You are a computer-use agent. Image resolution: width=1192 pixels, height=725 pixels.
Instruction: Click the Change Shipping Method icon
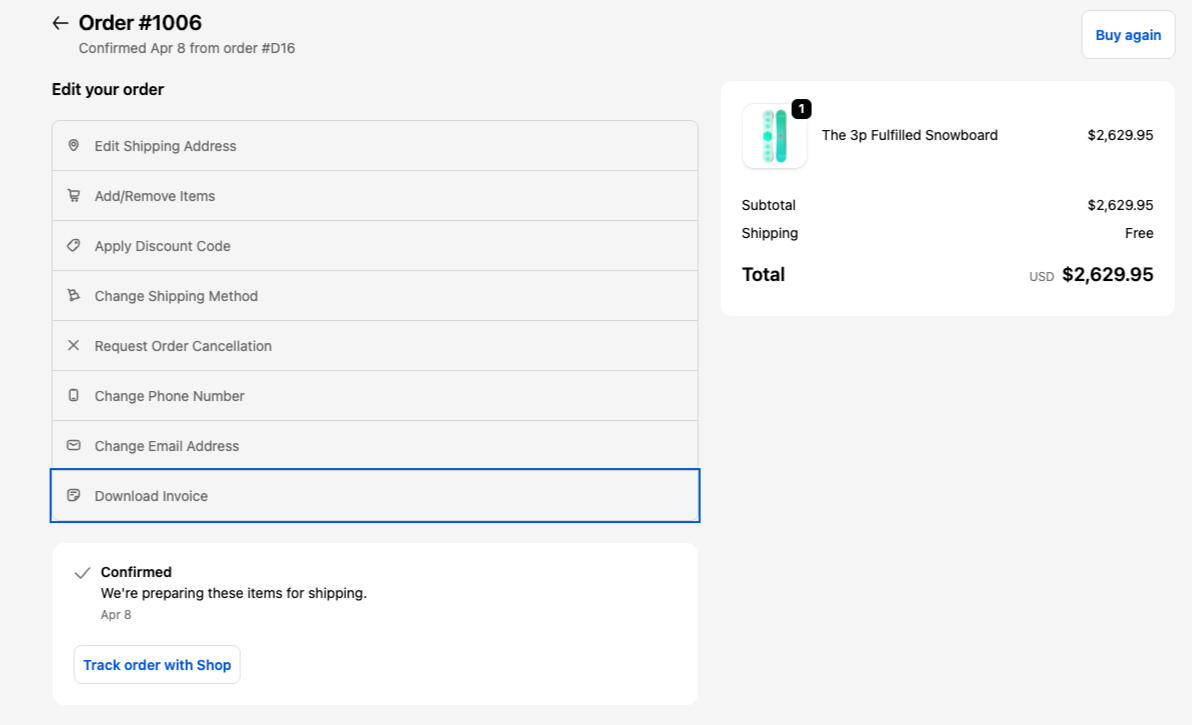click(73, 296)
